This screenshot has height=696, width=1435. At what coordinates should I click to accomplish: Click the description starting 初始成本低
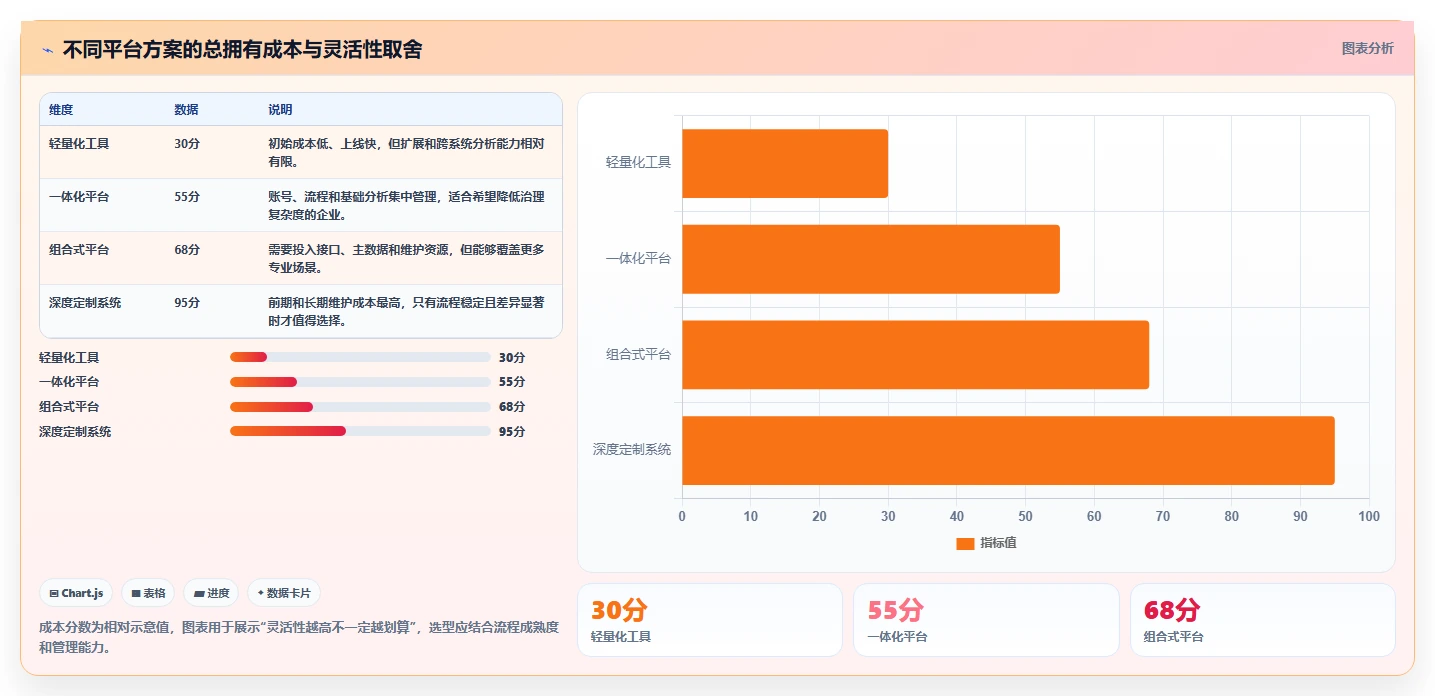(406, 152)
